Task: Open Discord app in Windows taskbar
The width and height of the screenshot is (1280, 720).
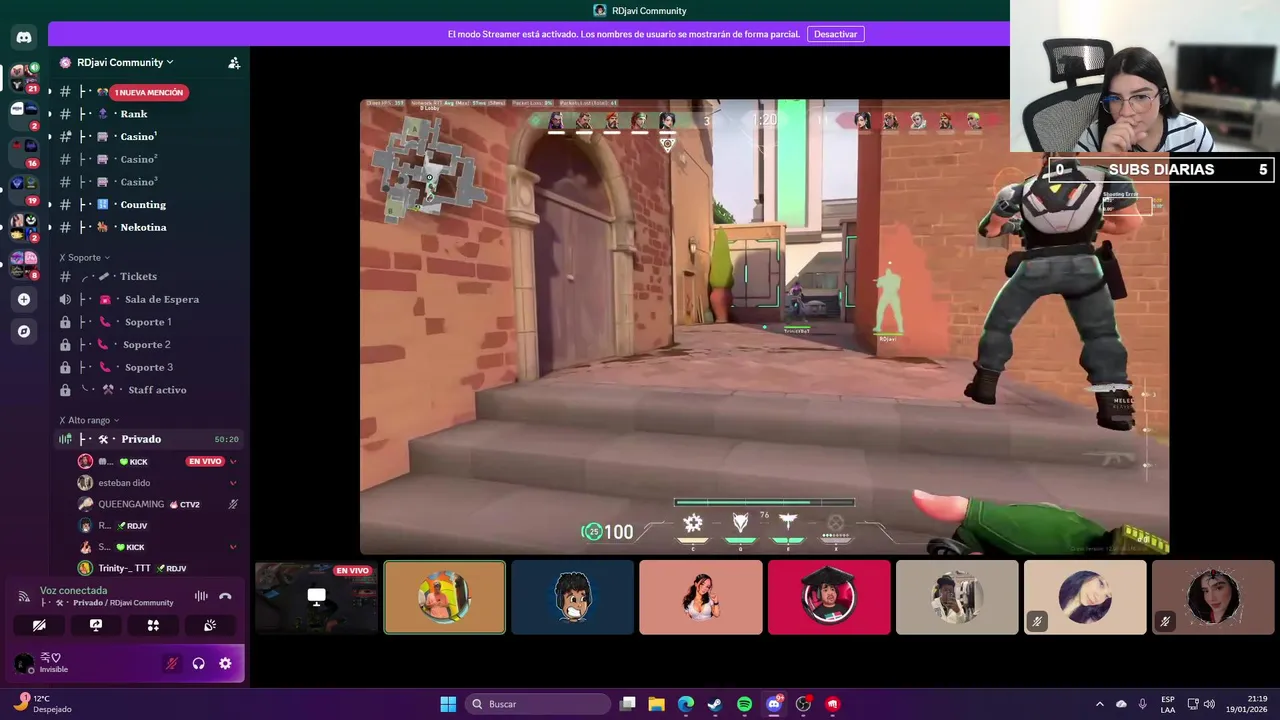Action: pos(774,704)
